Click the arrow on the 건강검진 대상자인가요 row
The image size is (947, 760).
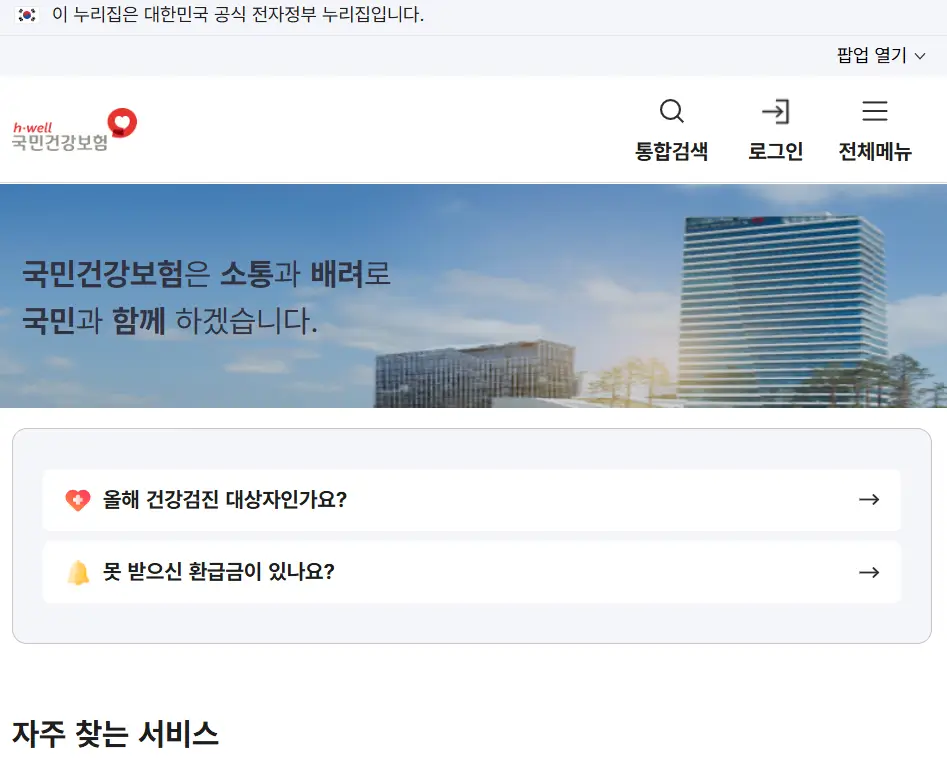869,500
